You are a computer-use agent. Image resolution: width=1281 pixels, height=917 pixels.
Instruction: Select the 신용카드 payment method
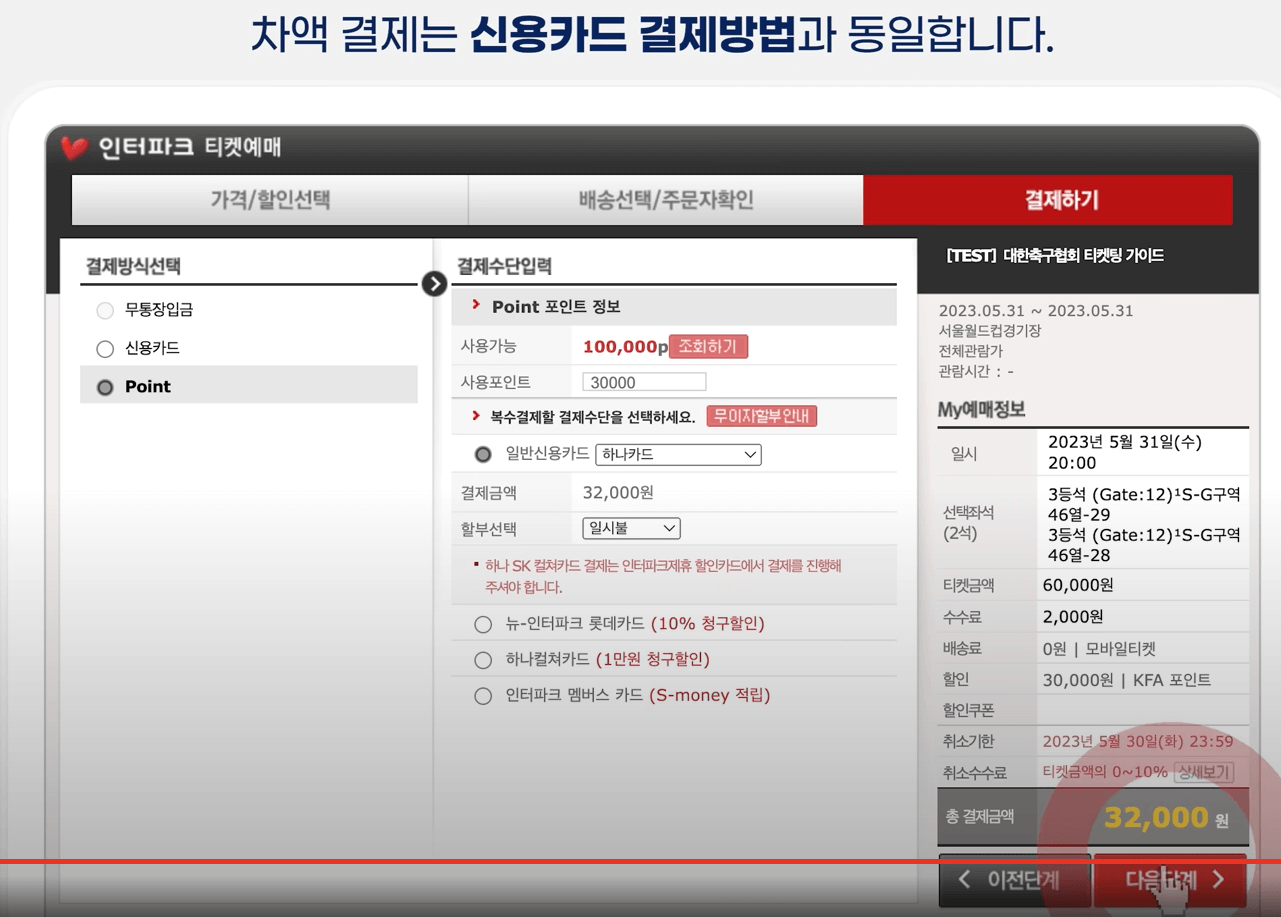(105, 348)
